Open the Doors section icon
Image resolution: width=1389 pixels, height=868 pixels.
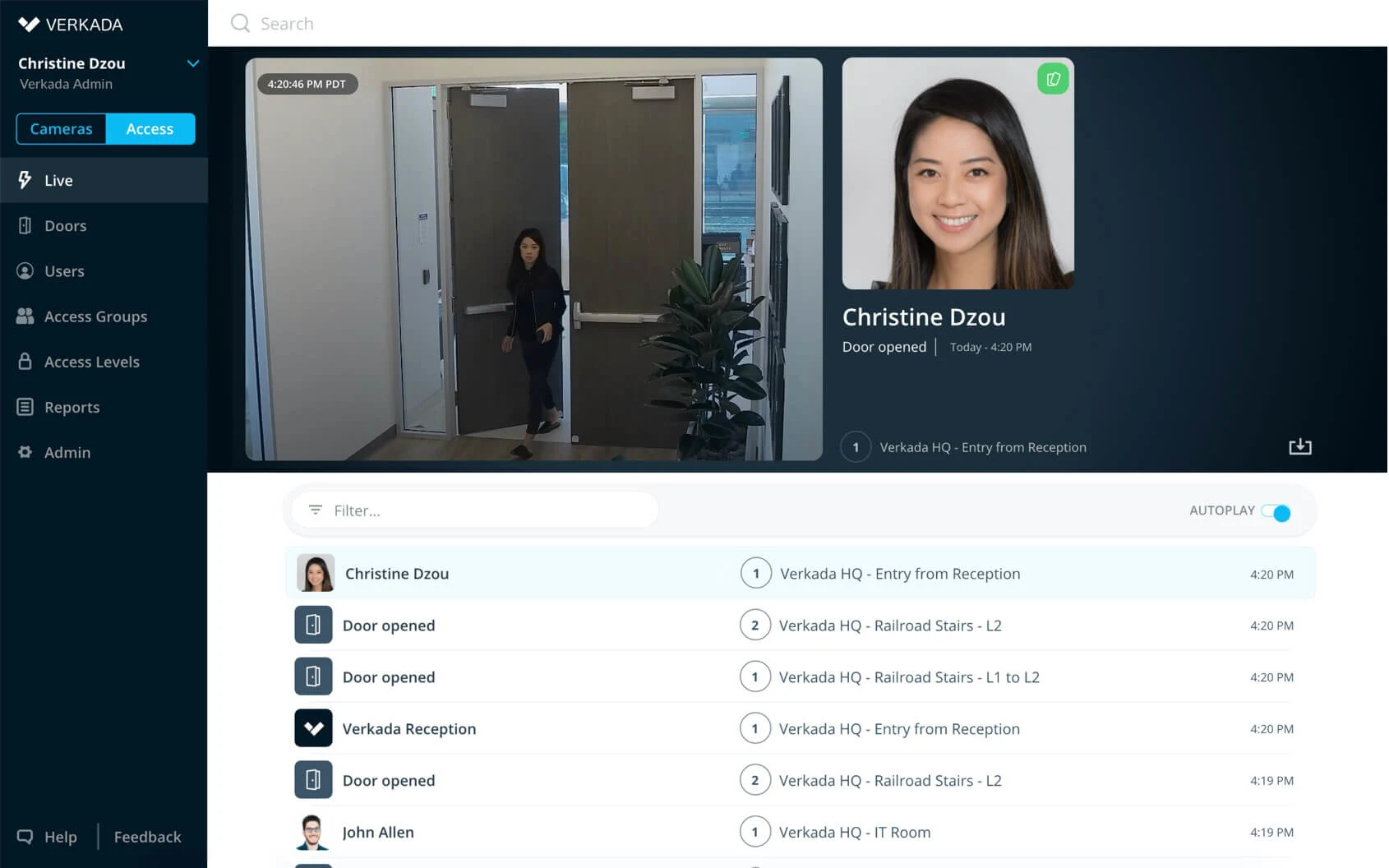pyautogui.click(x=25, y=225)
